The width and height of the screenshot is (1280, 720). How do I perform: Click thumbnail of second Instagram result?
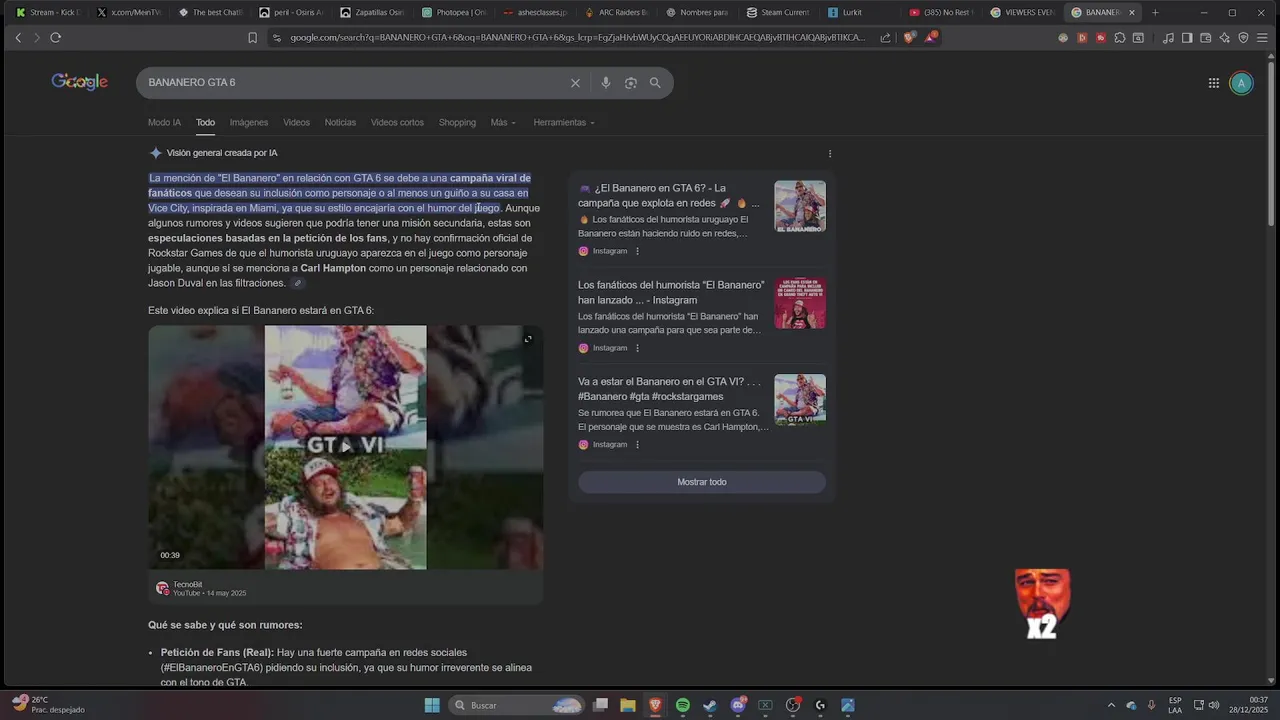[x=800, y=304]
